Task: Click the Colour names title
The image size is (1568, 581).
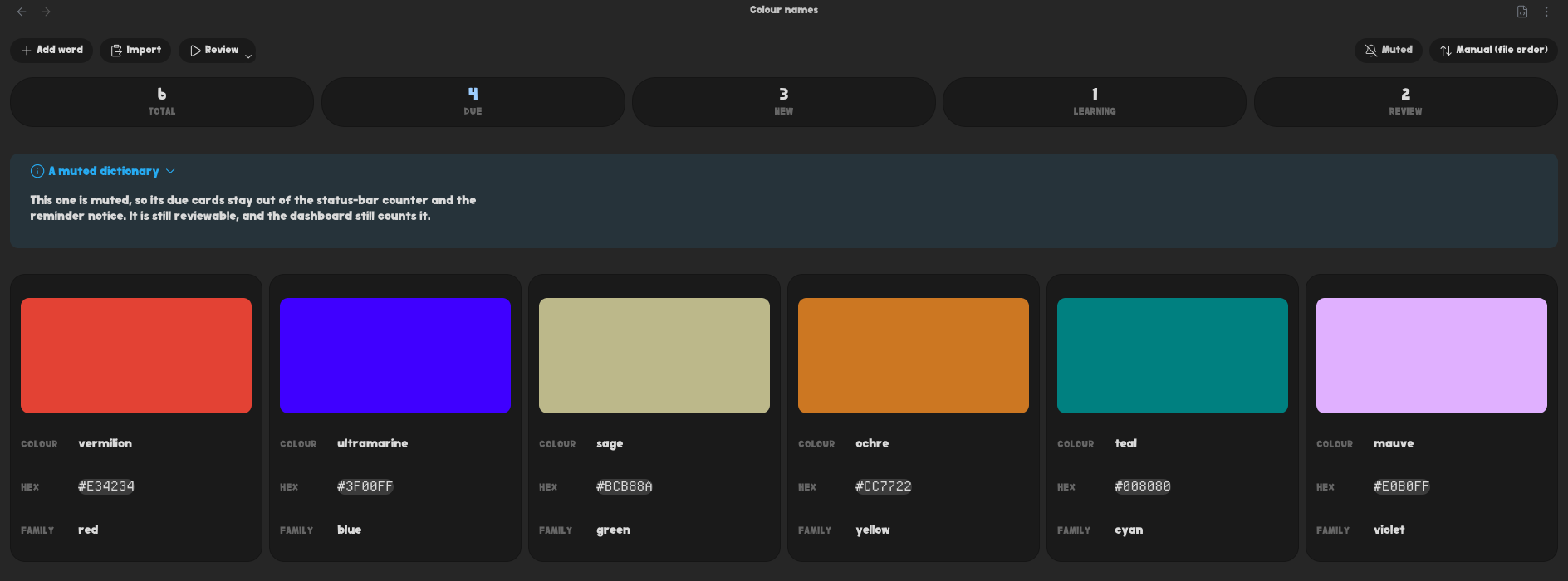Action: click(x=784, y=10)
